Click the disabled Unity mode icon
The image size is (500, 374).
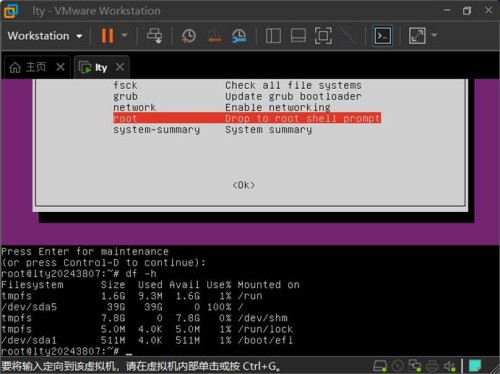click(x=348, y=36)
